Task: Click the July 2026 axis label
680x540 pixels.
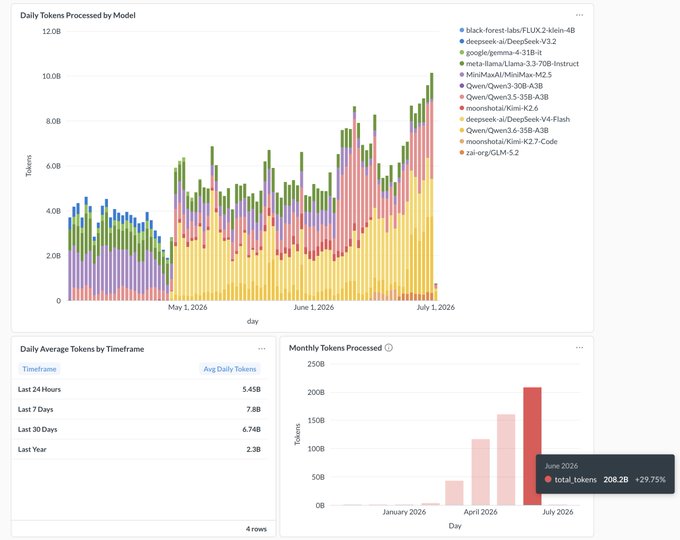Action: [x=557, y=512]
